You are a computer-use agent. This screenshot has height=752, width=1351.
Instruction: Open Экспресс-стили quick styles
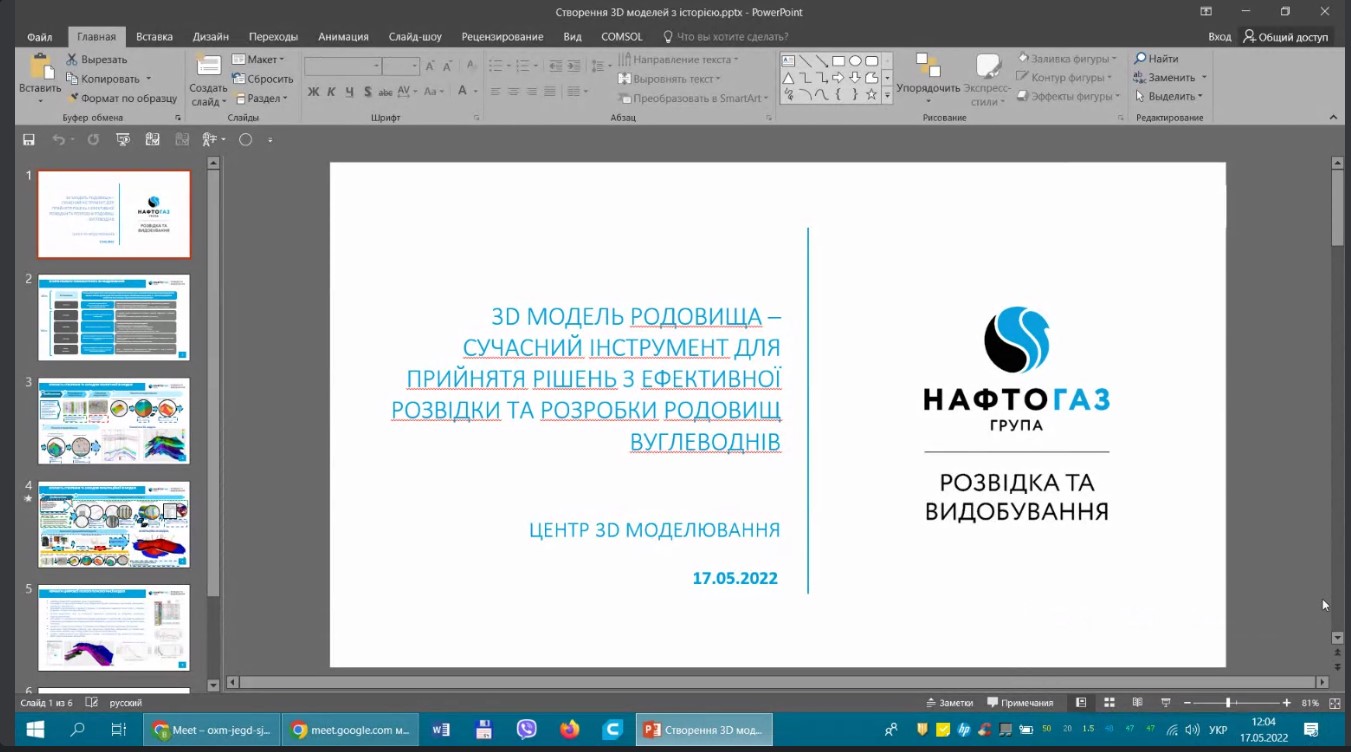coord(986,79)
